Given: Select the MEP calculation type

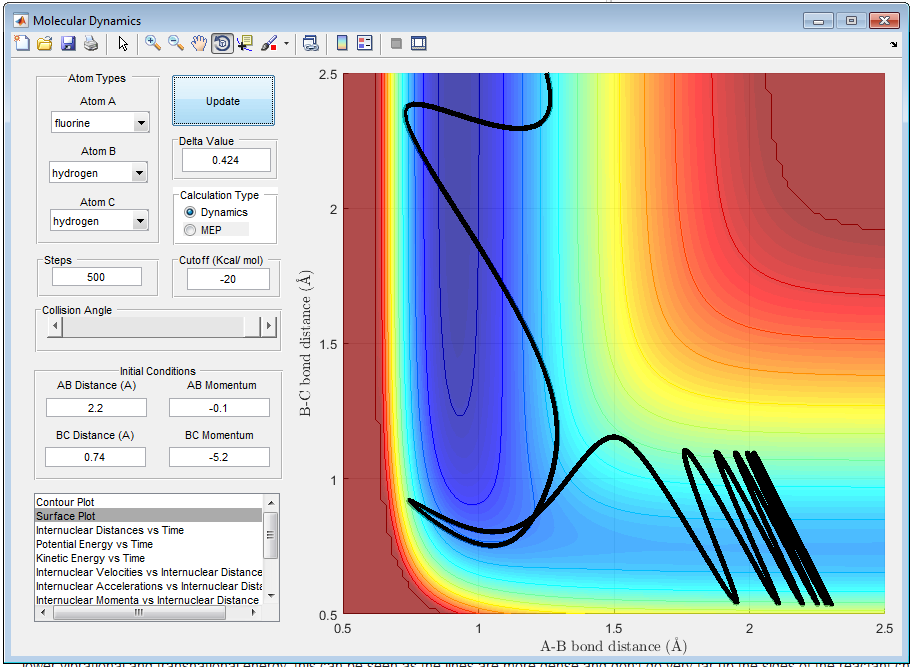Looking at the screenshot, I should pos(191,231).
